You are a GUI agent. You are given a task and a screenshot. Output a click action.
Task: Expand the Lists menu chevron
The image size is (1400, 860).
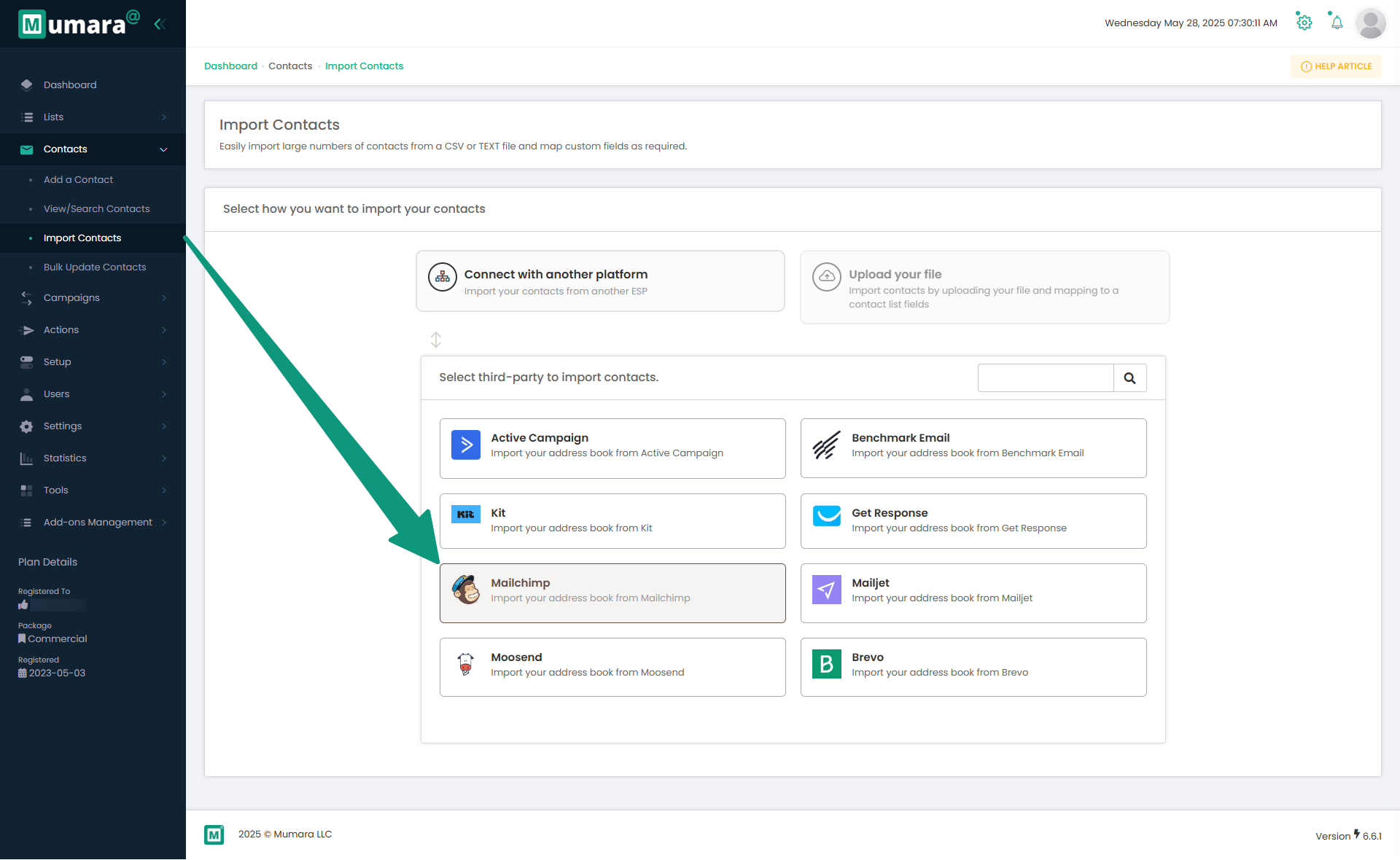point(164,117)
